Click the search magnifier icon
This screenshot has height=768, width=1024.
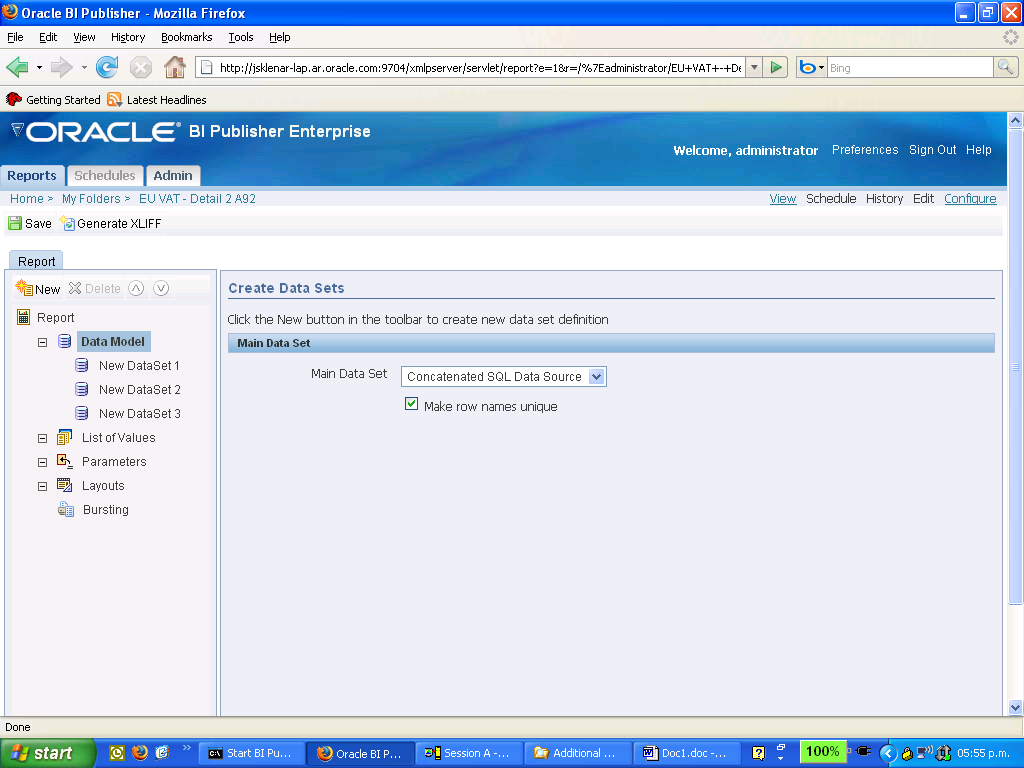pyautogui.click(x=1005, y=67)
